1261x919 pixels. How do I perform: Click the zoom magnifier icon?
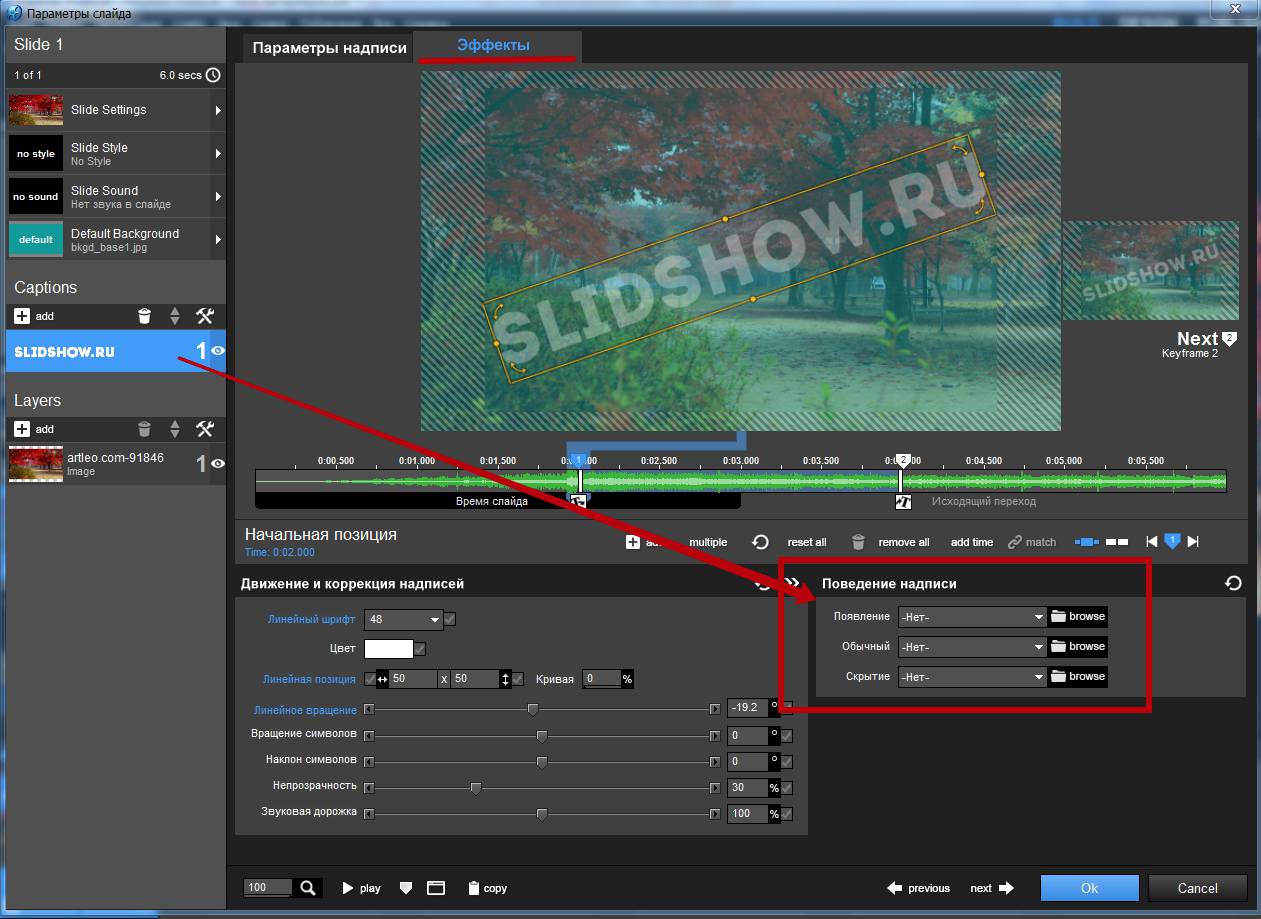point(308,887)
